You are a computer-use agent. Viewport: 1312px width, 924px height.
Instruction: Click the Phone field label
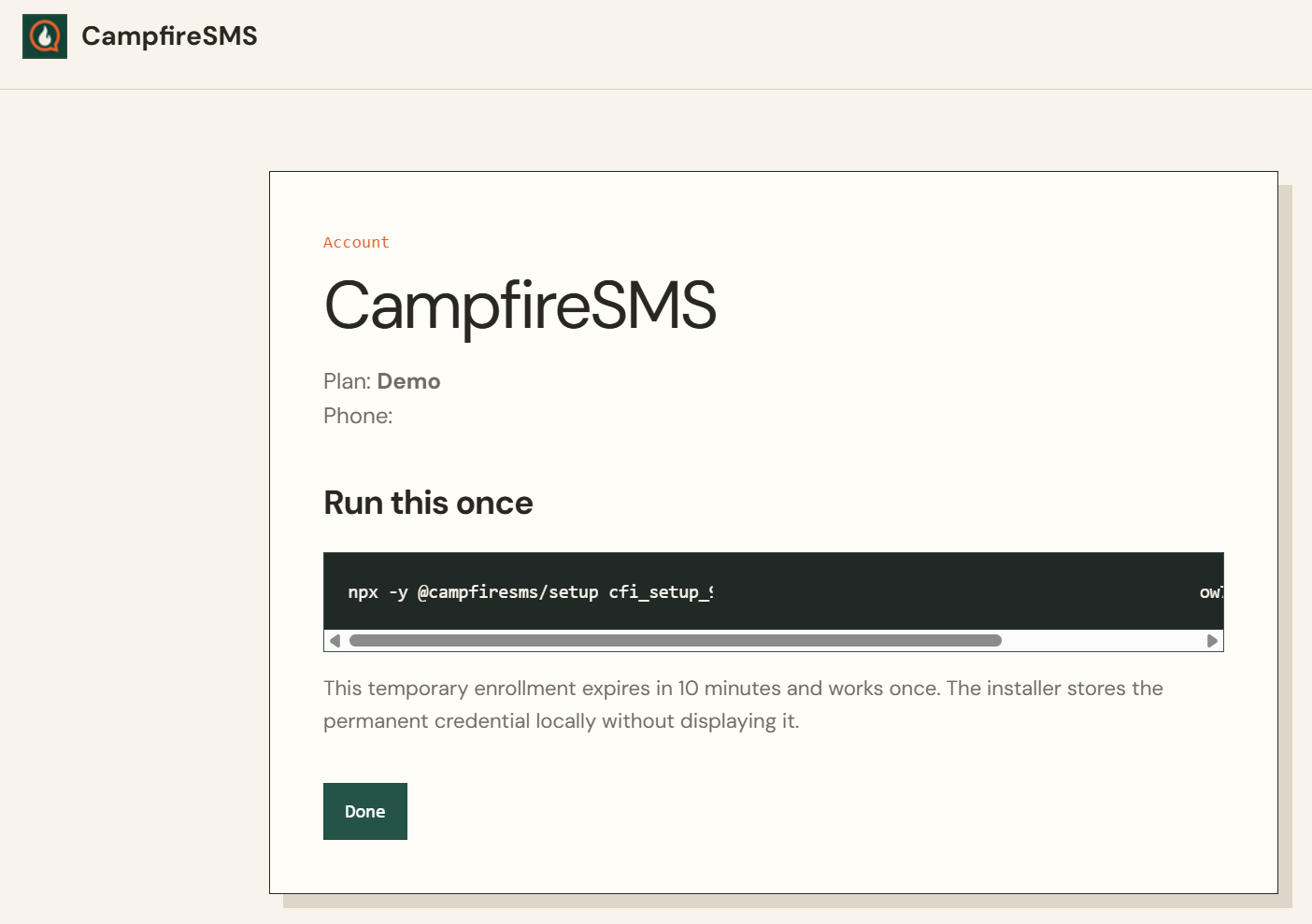pyautogui.click(x=358, y=416)
